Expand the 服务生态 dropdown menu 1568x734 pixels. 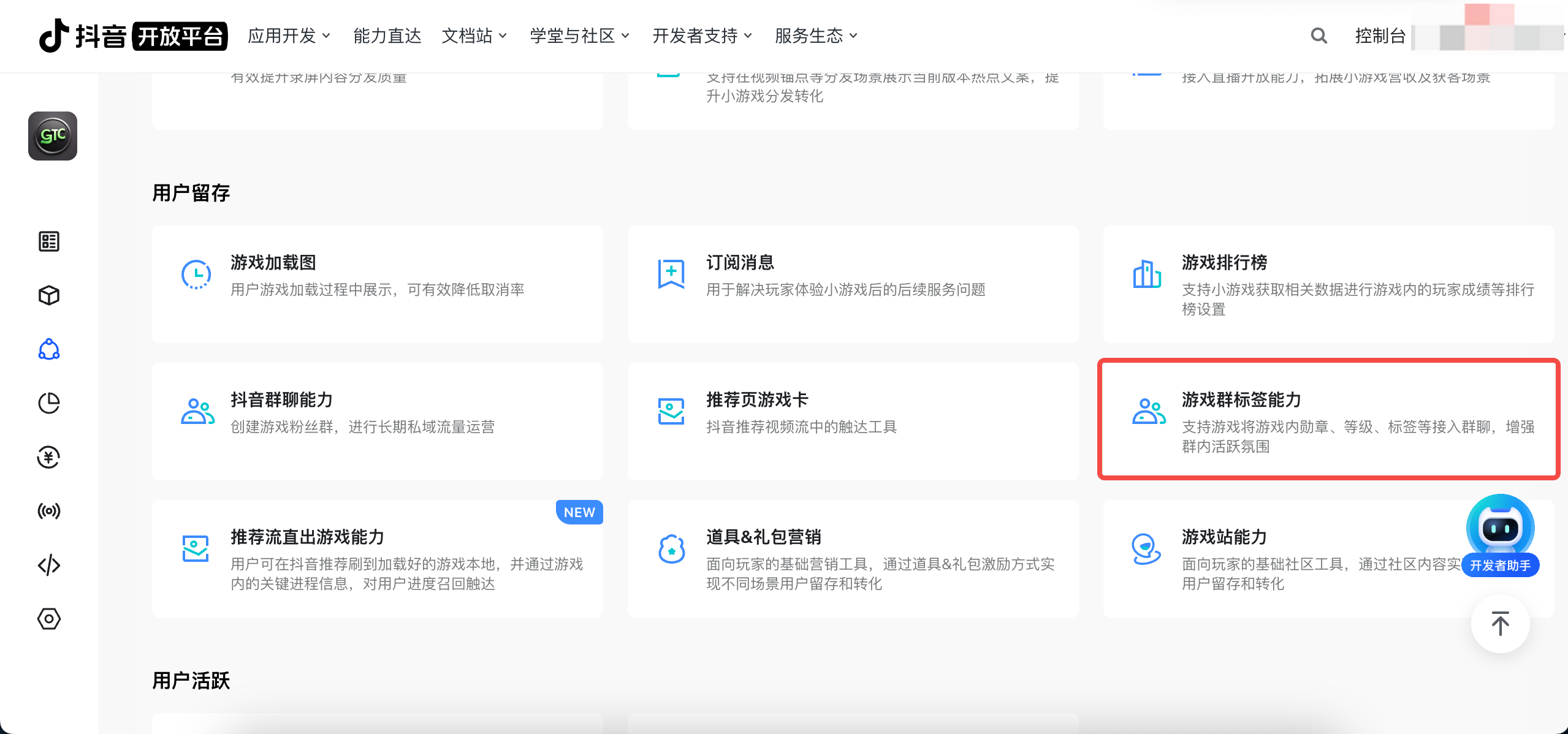tap(816, 36)
